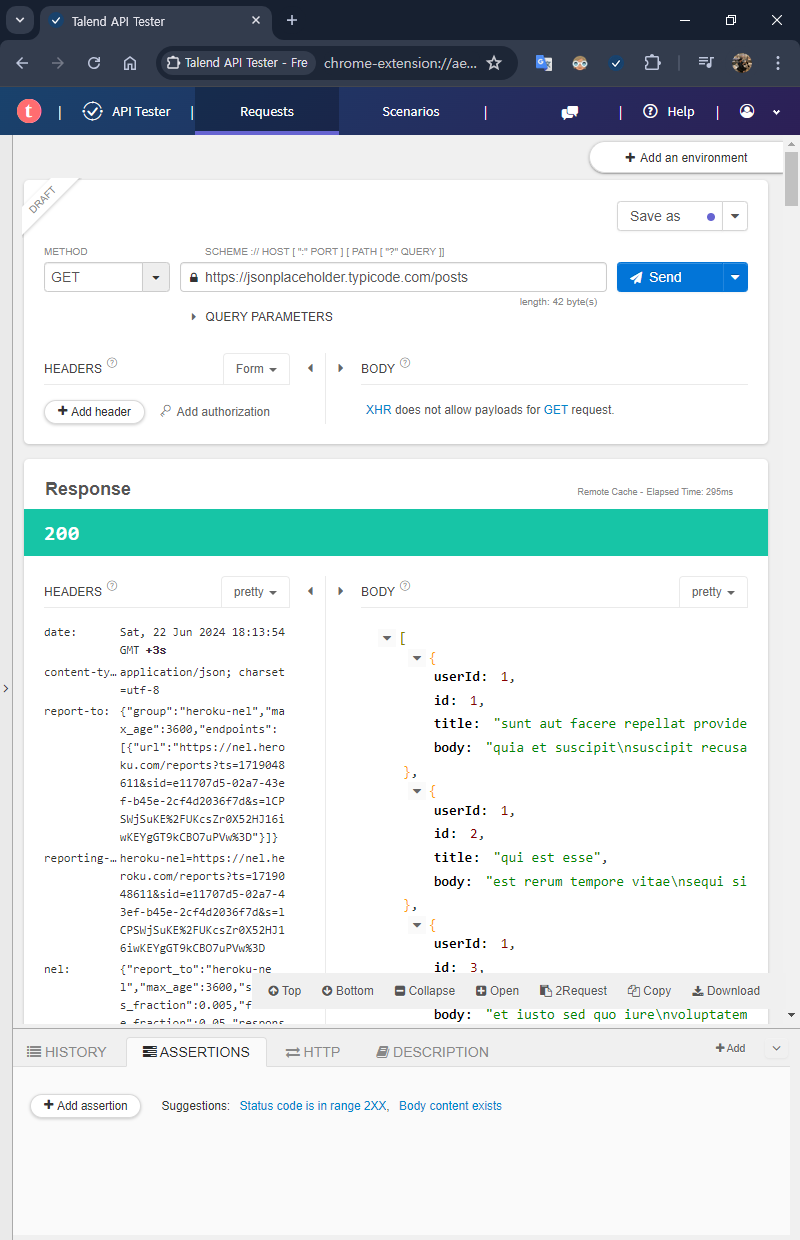Open the Save as dropdown arrow
This screenshot has height=1240, width=800.
736,216
